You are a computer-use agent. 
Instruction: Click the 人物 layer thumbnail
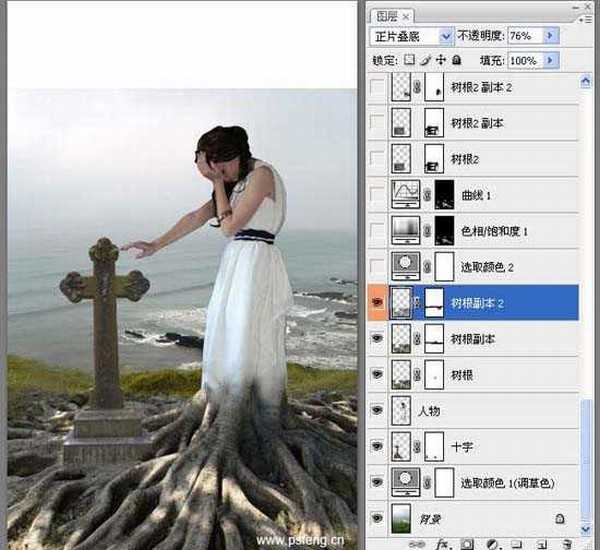point(401,410)
